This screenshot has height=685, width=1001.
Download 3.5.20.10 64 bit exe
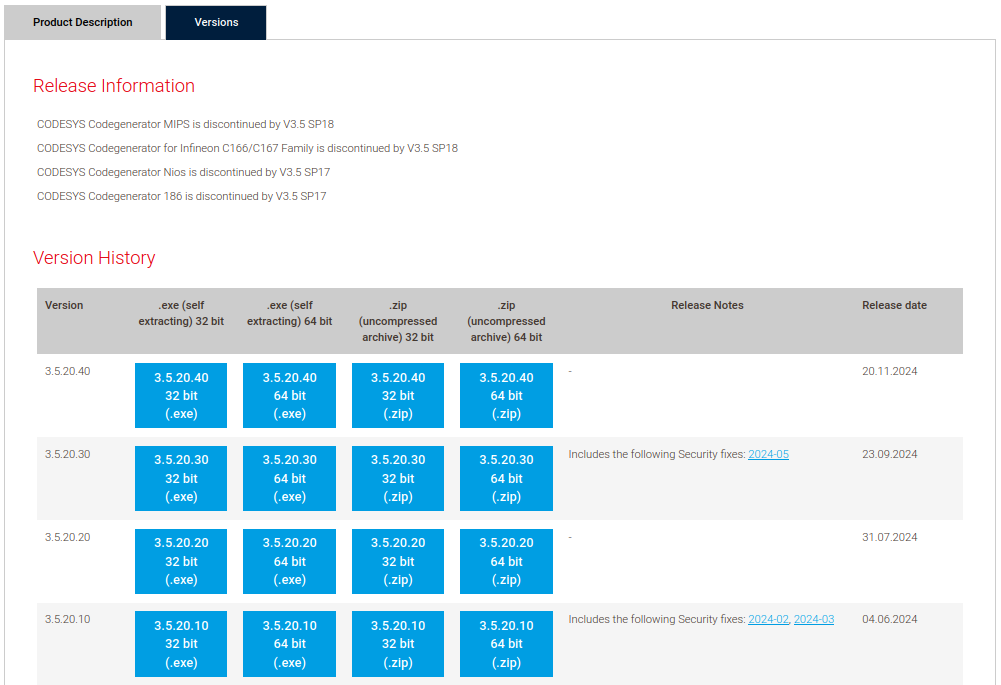[x=289, y=643]
